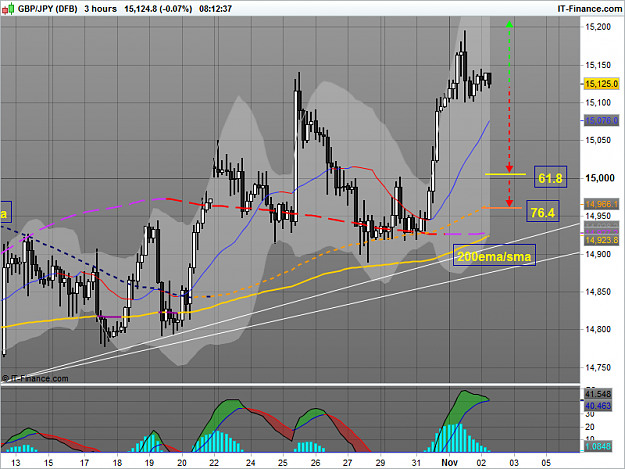Click the 40.463 indicator value tag
Screen dimensions: 625x469
click(x=598, y=406)
